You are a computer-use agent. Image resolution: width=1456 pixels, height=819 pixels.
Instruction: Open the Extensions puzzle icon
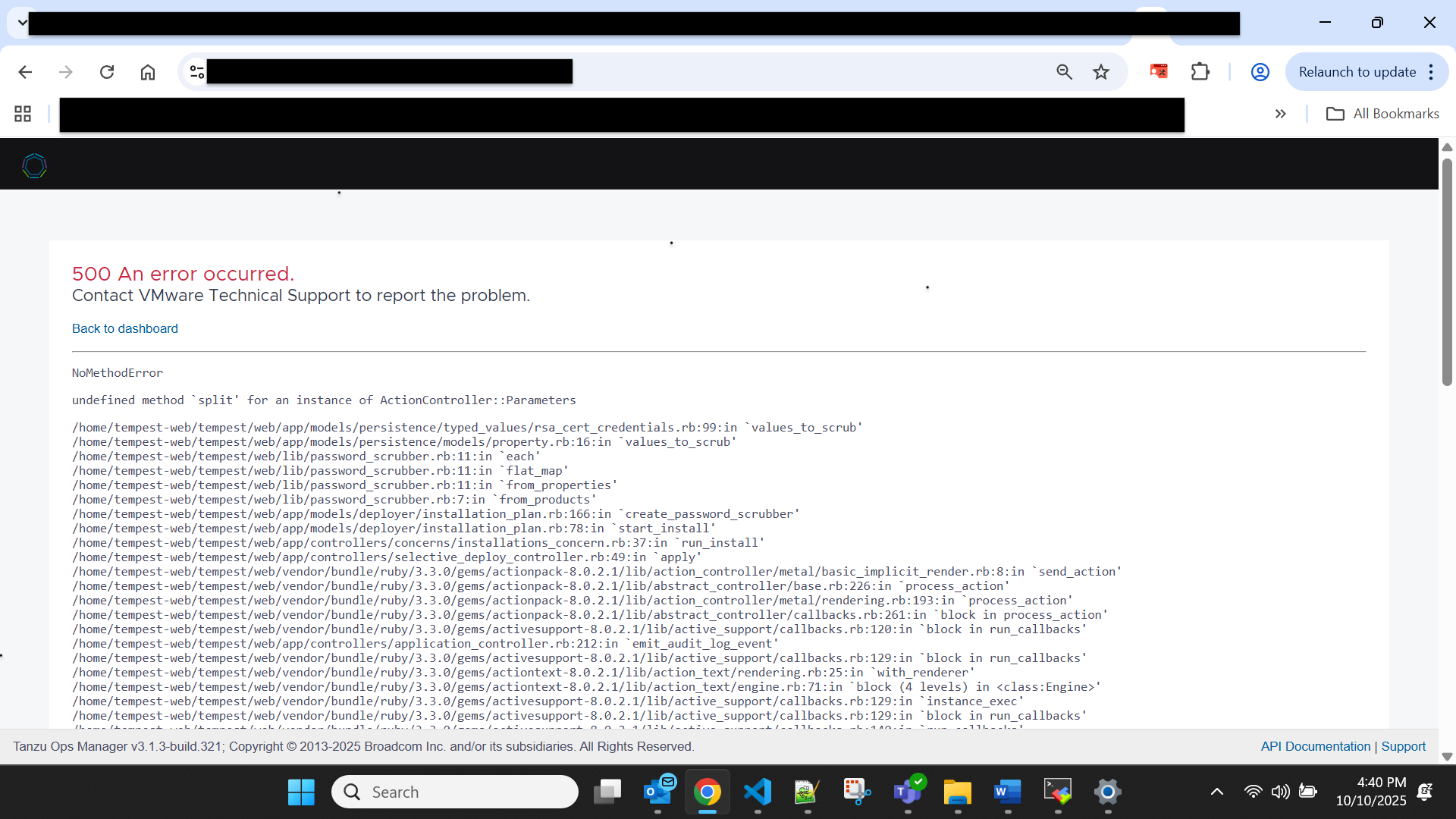coord(1200,72)
